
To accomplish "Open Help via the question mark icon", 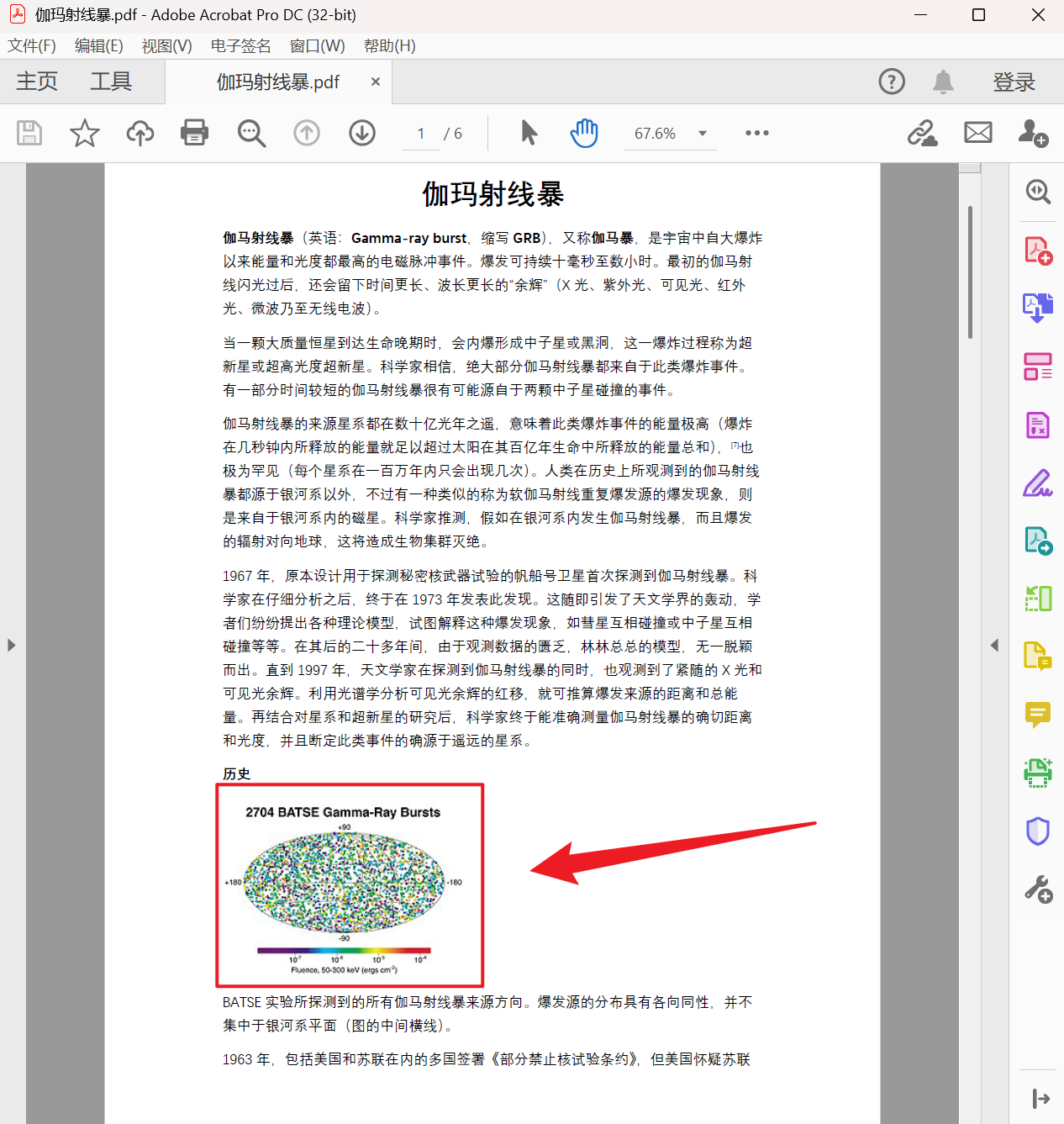I will click(891, 82).
